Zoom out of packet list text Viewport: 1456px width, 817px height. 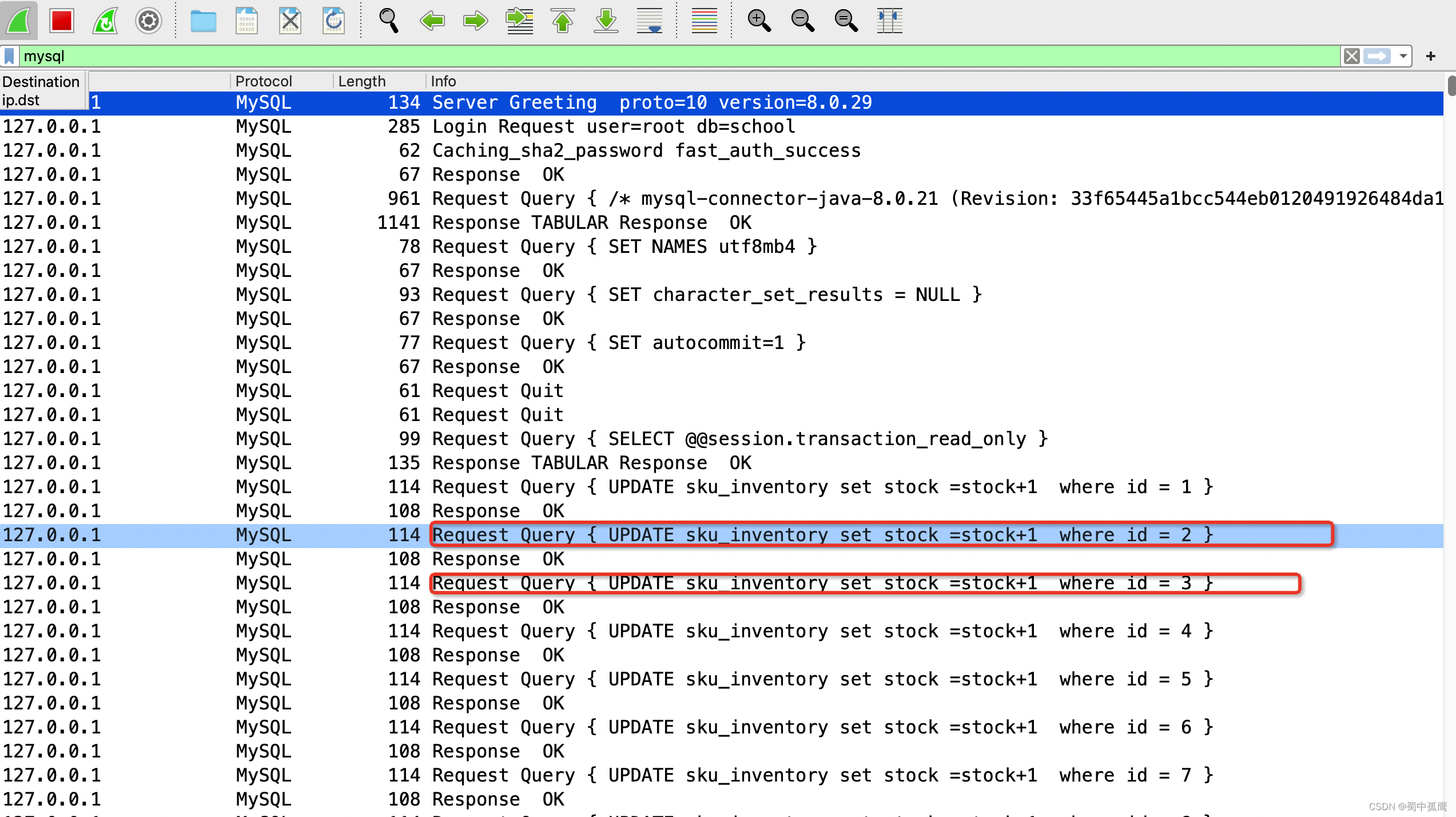(x=802, y=21)
